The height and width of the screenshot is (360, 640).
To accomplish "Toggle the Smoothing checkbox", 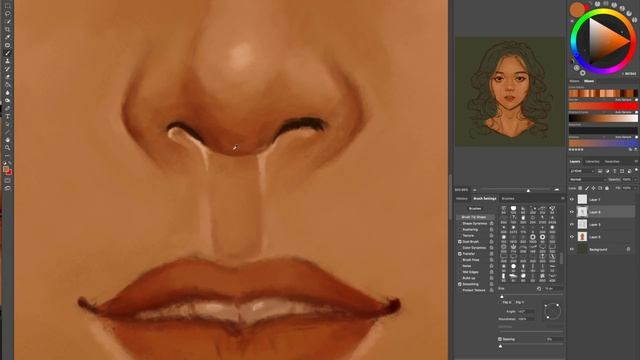I will click(x=460, y=284).
